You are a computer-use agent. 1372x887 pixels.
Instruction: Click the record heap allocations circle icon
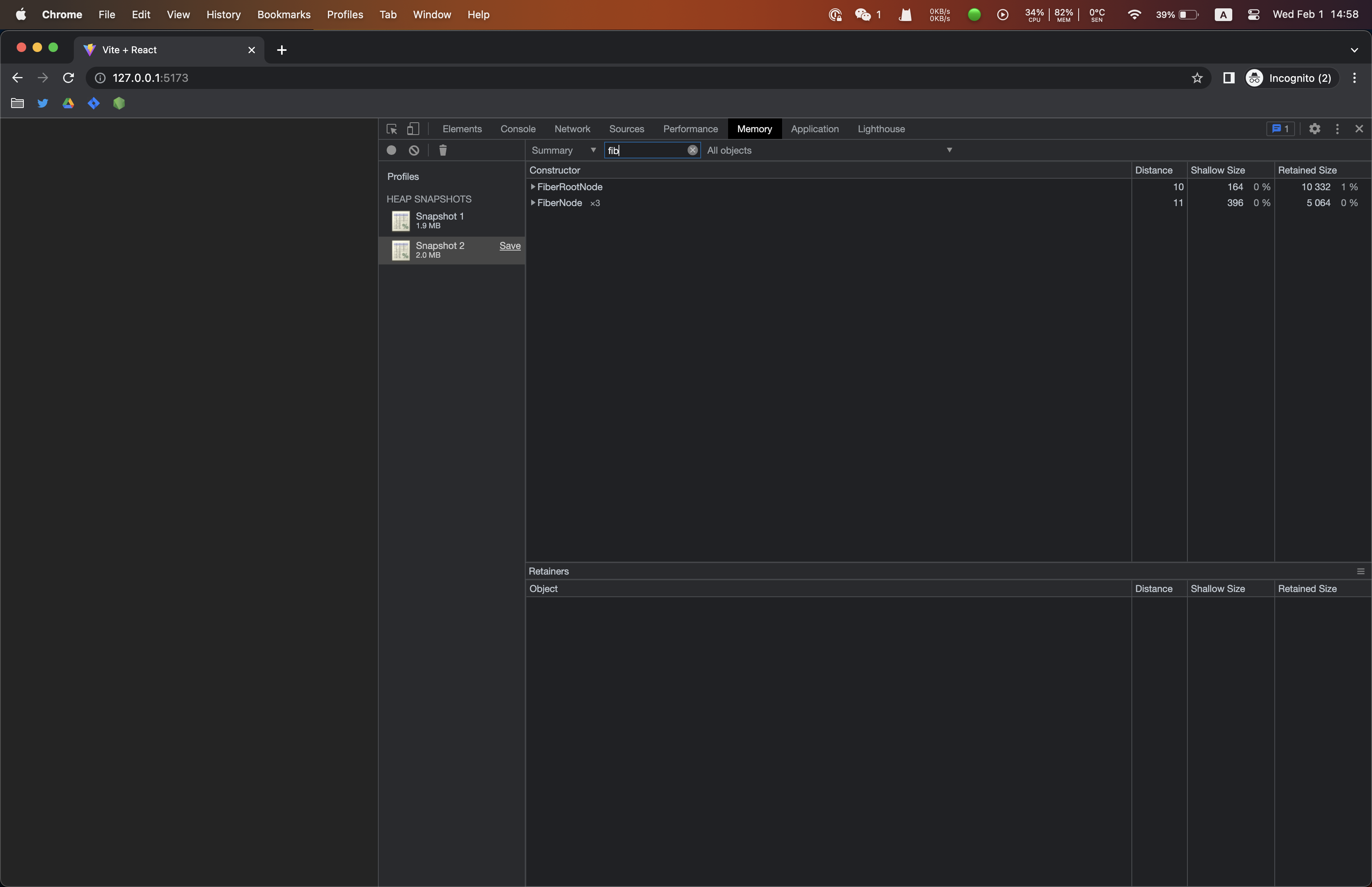tap(391, 150)
